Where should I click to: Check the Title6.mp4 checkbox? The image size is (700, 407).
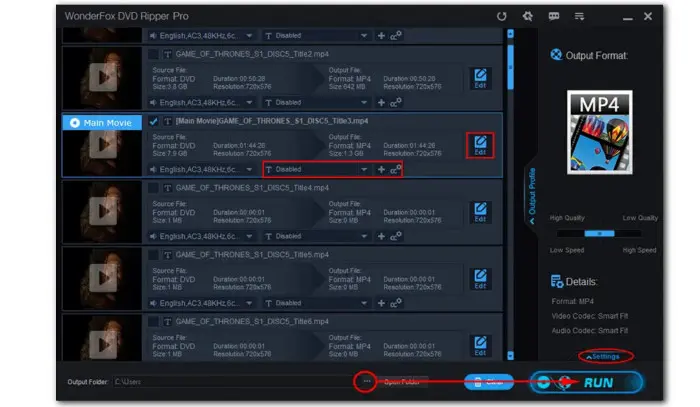point(153,322)
